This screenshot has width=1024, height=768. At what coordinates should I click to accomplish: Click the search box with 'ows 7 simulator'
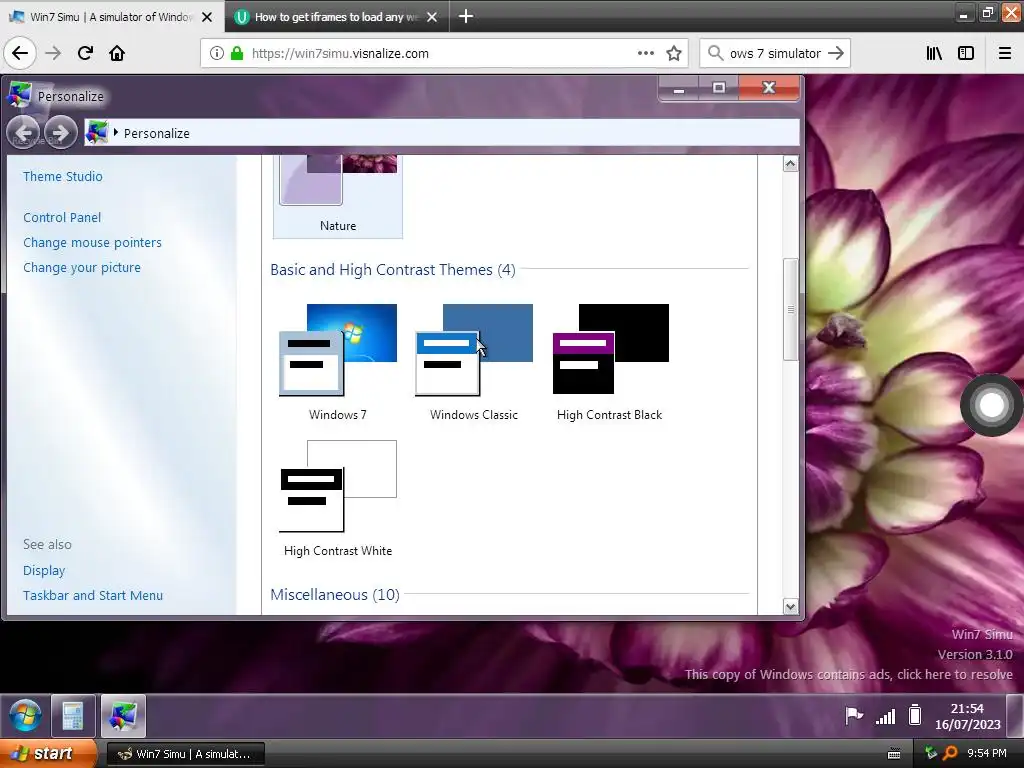pyautogui.click(x=775, y=54)
